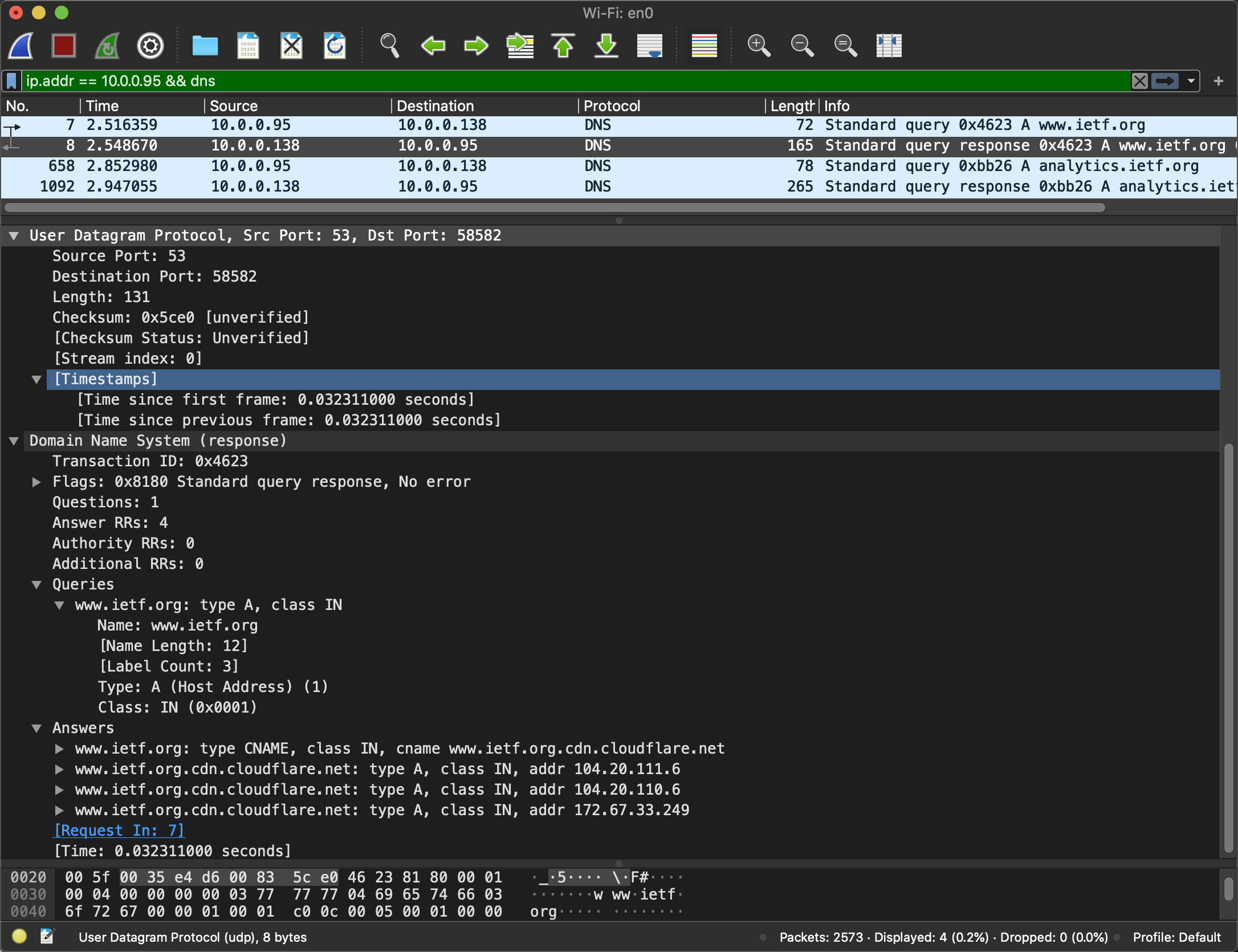Toggle the auto-scroll during live capture icon

[x=650, y=46]
